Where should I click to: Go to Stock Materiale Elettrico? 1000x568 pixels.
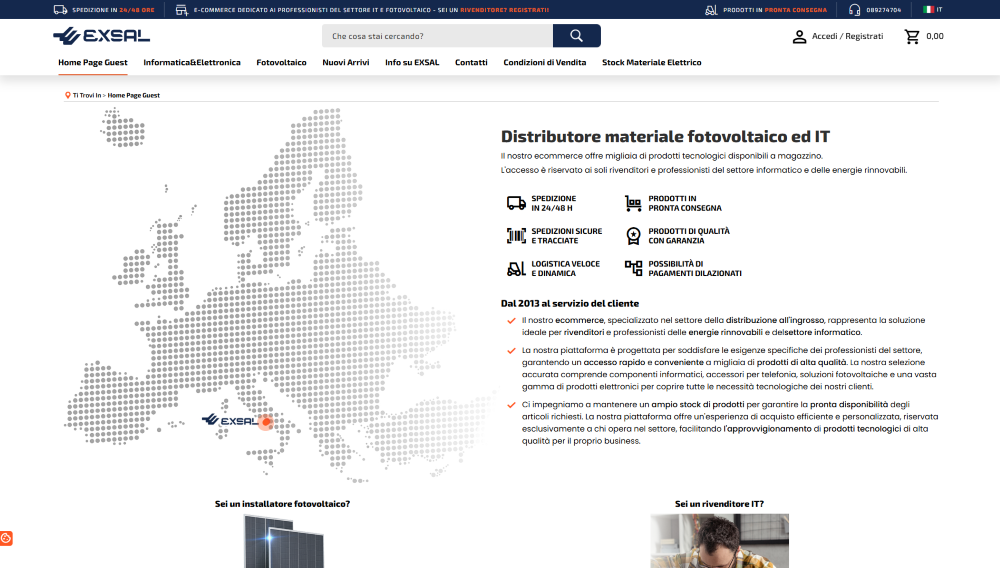click(651, 62)
